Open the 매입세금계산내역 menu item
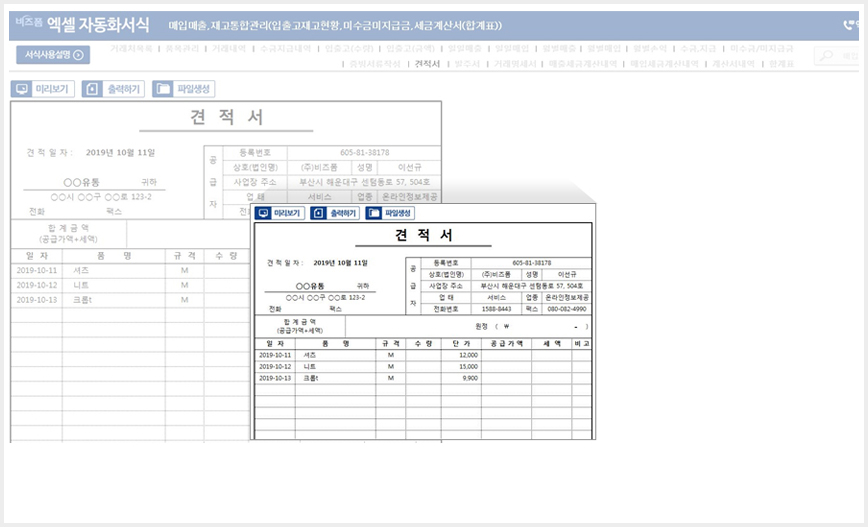The height and width of the screenshot is (527, 868). [664, 64]
